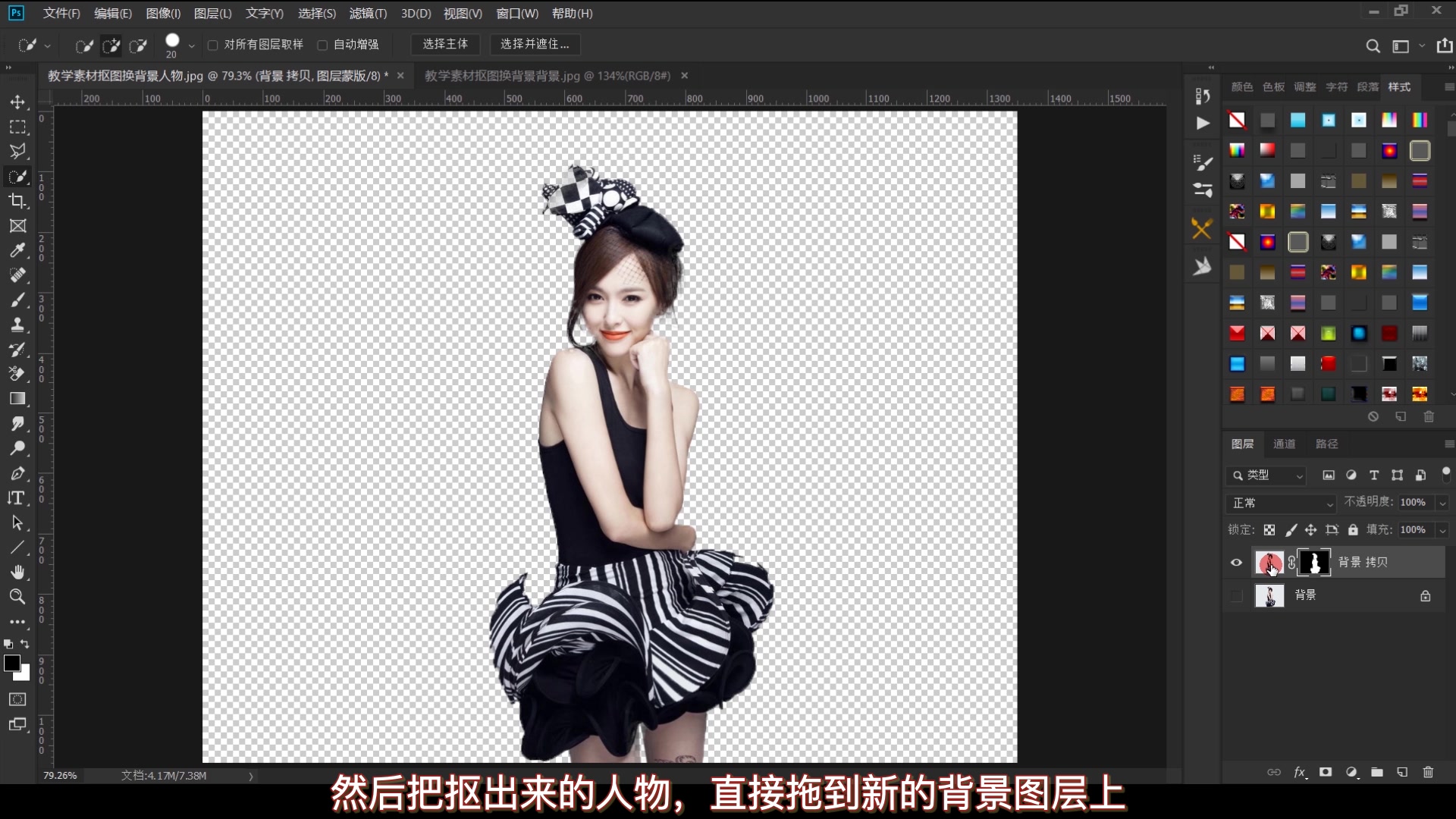Screen dimensions: 1456x819
Task: Open the brush size picker dropdown
Action: click(191, 46)
